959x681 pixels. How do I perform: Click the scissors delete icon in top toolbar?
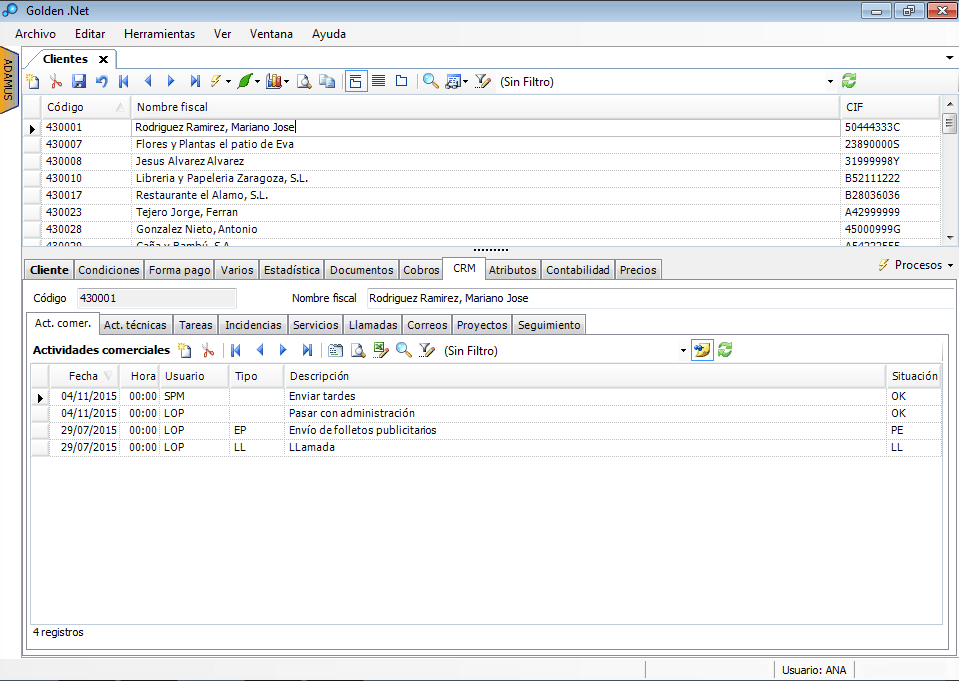[56, 82]
